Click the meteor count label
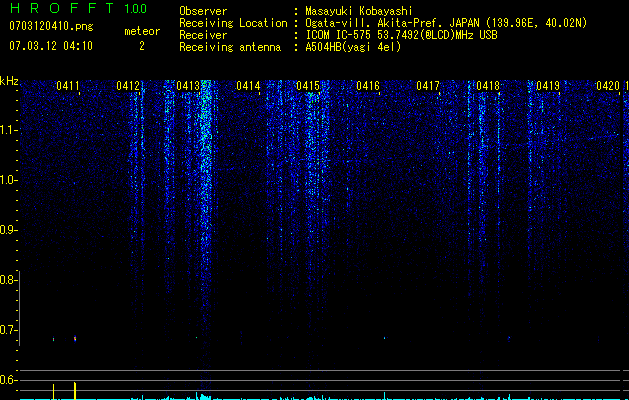 (142, 31)
